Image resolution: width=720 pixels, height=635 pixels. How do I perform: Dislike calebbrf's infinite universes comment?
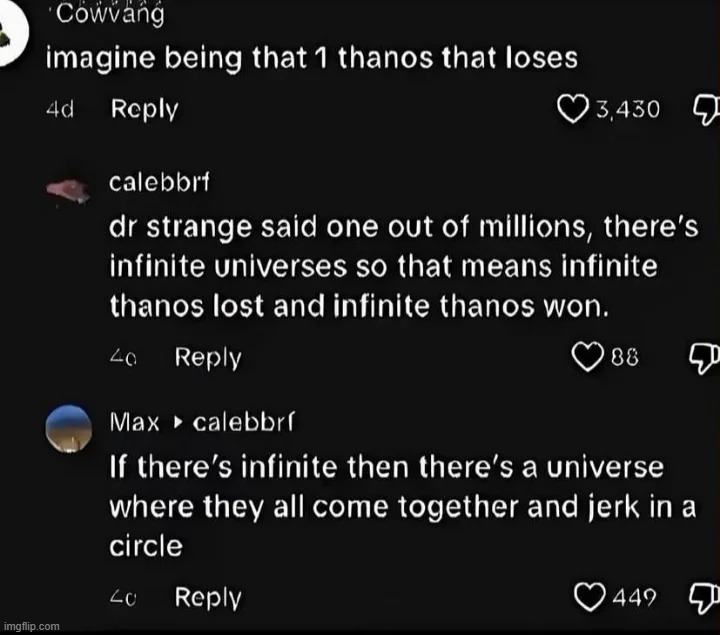[x=705, y=356]
